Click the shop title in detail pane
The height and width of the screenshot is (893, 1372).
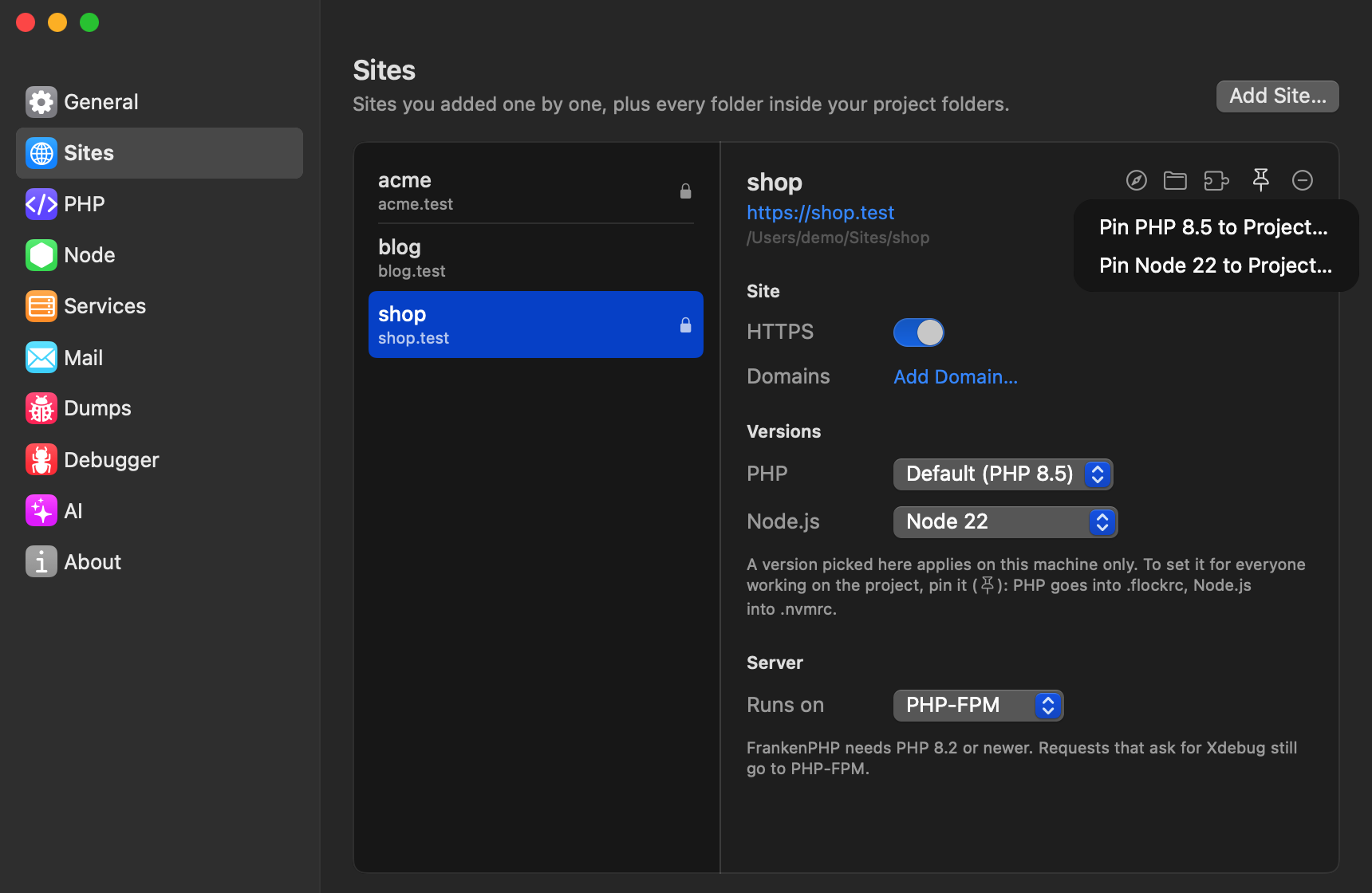pos(775,183)
